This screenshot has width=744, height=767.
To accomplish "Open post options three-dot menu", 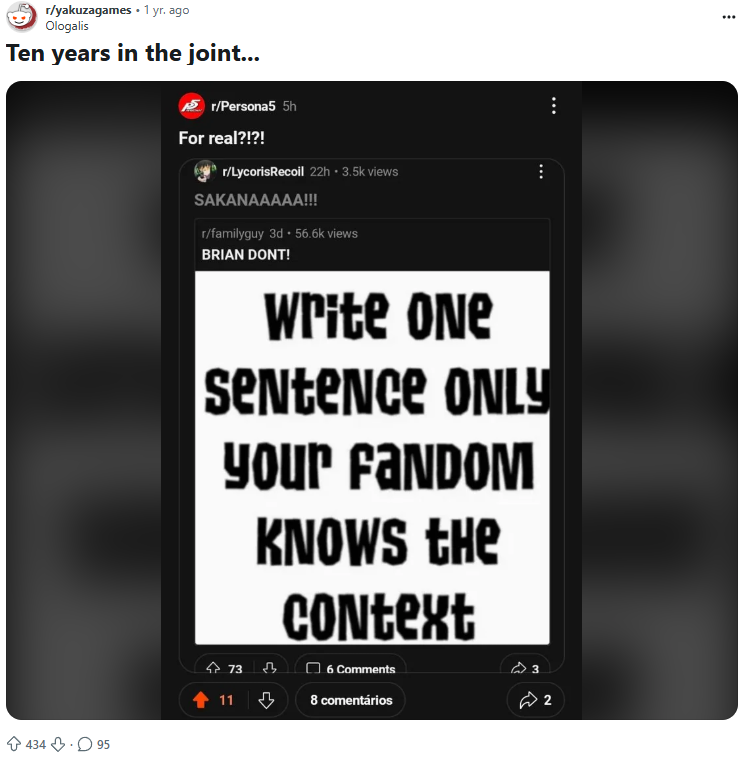I will pos(727,18).
